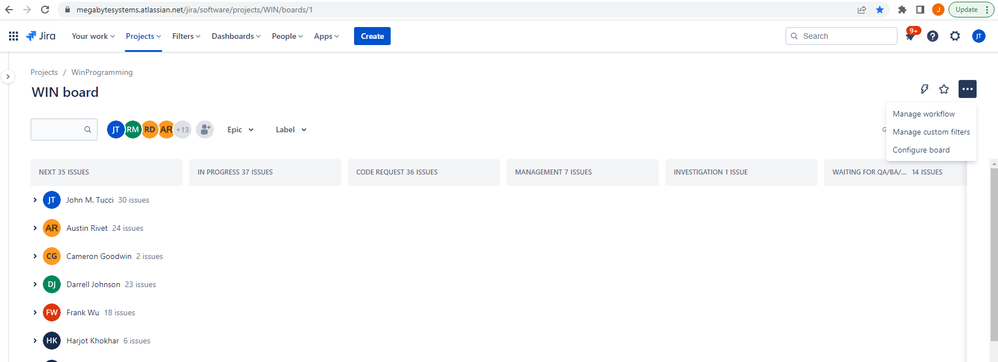Open the browser extensions puzzle icon
The height and width of the screenshot is (362, 998).
[902, 10]
